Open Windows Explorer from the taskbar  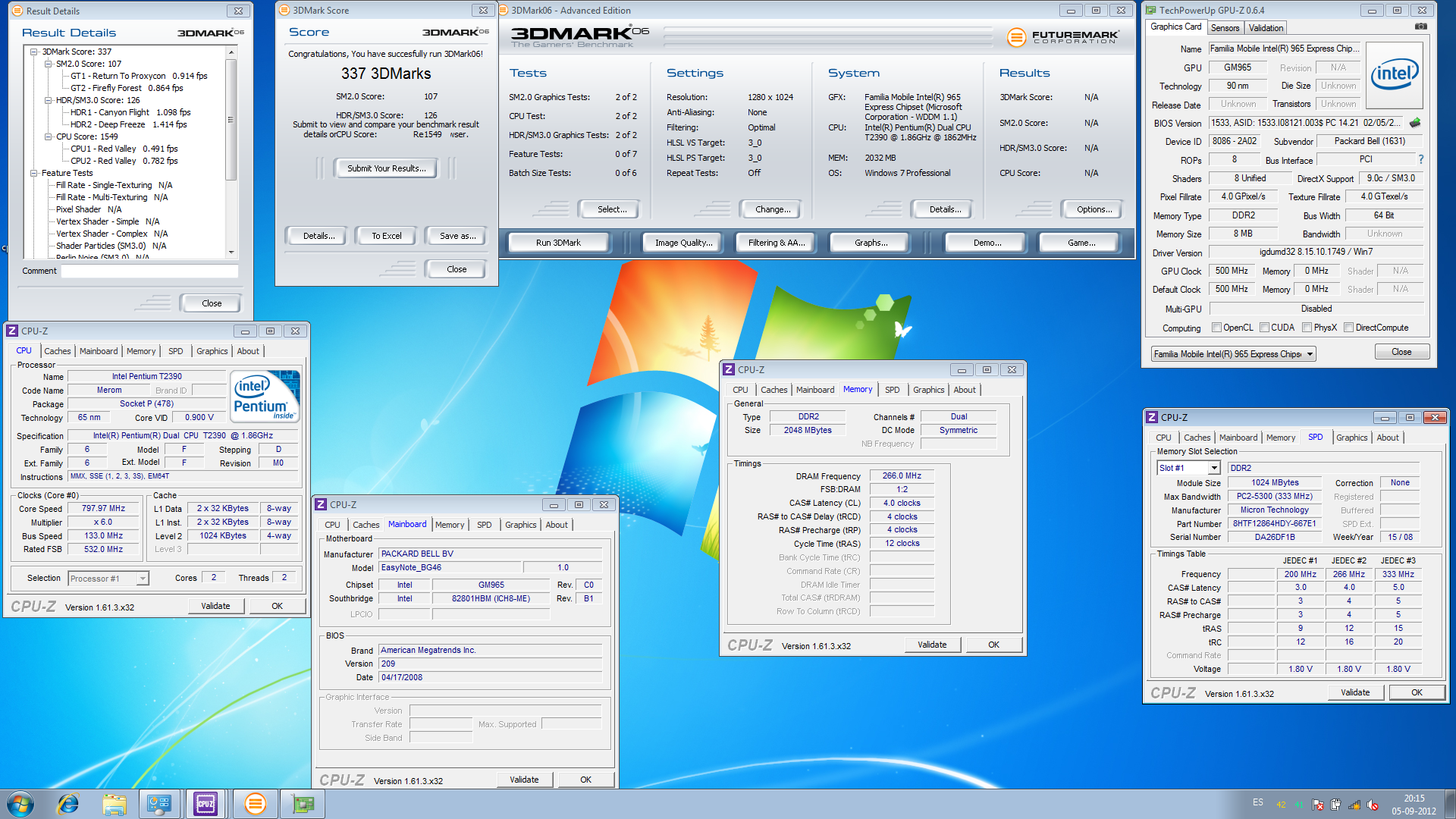pos(115,804)
